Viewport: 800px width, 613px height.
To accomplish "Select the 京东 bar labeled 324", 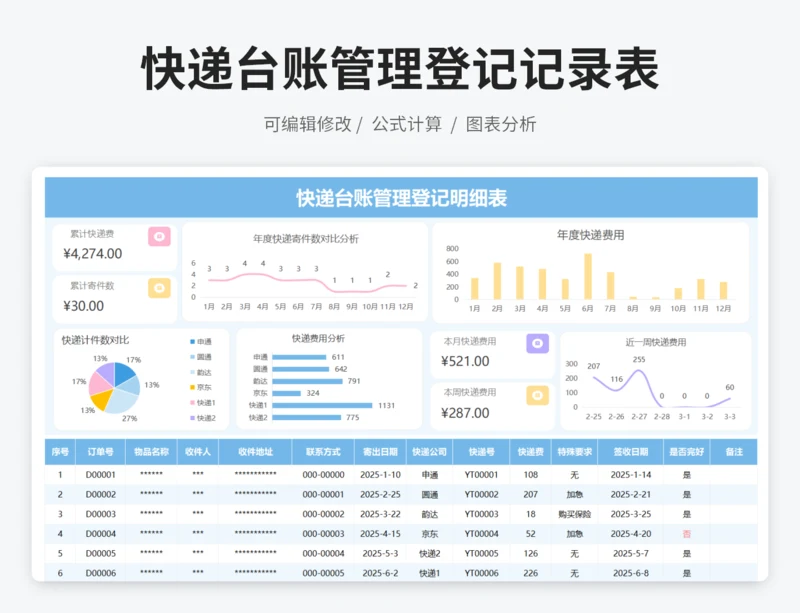I will 286,393.
